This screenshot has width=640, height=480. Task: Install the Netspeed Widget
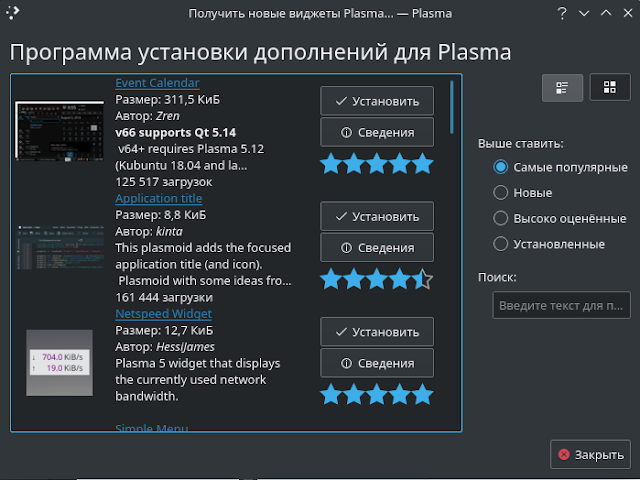coord(377,332)
